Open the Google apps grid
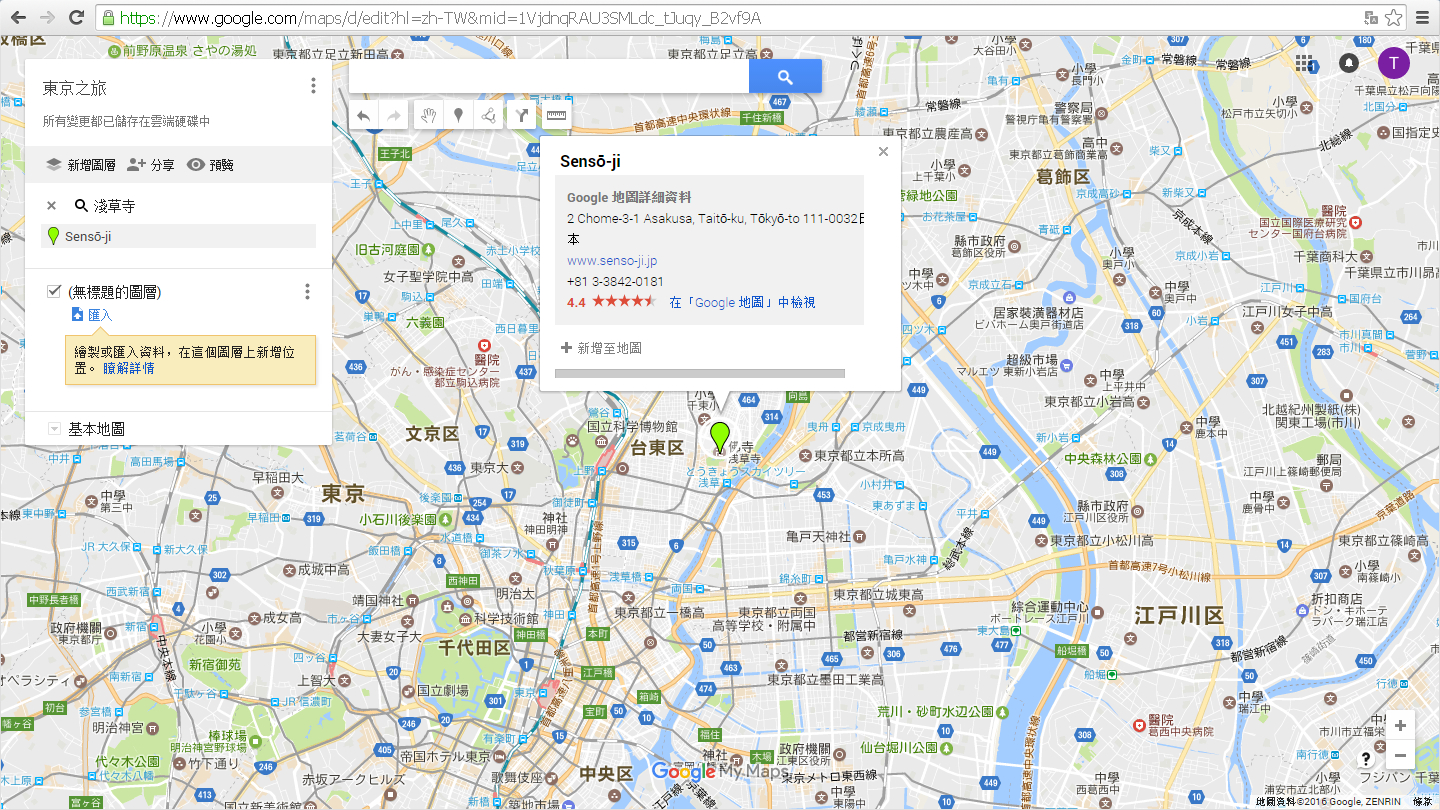Image resolution: width=1440 pixels, height=810 pixels. click(x=1305, y=63)
